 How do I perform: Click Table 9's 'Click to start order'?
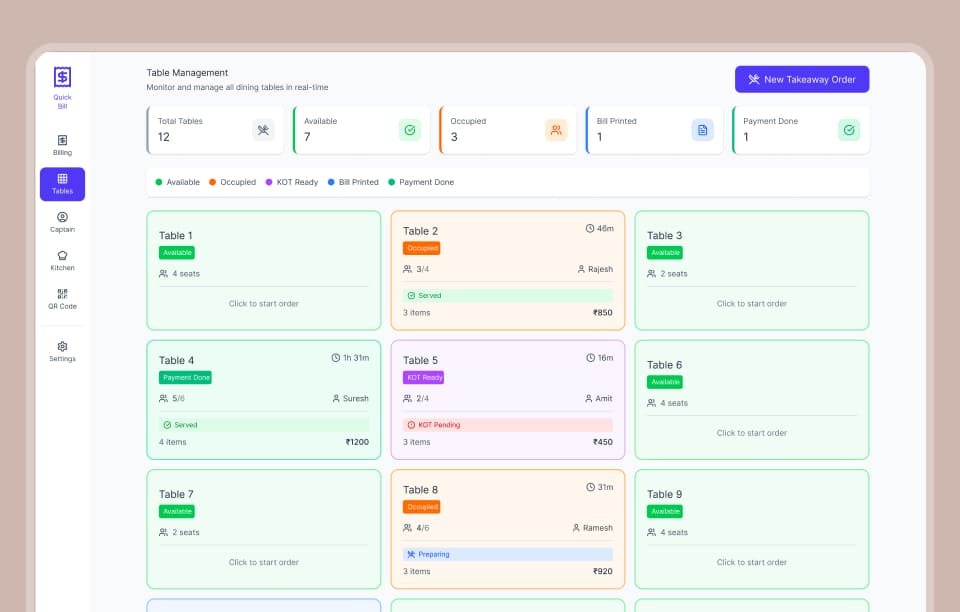751,562
